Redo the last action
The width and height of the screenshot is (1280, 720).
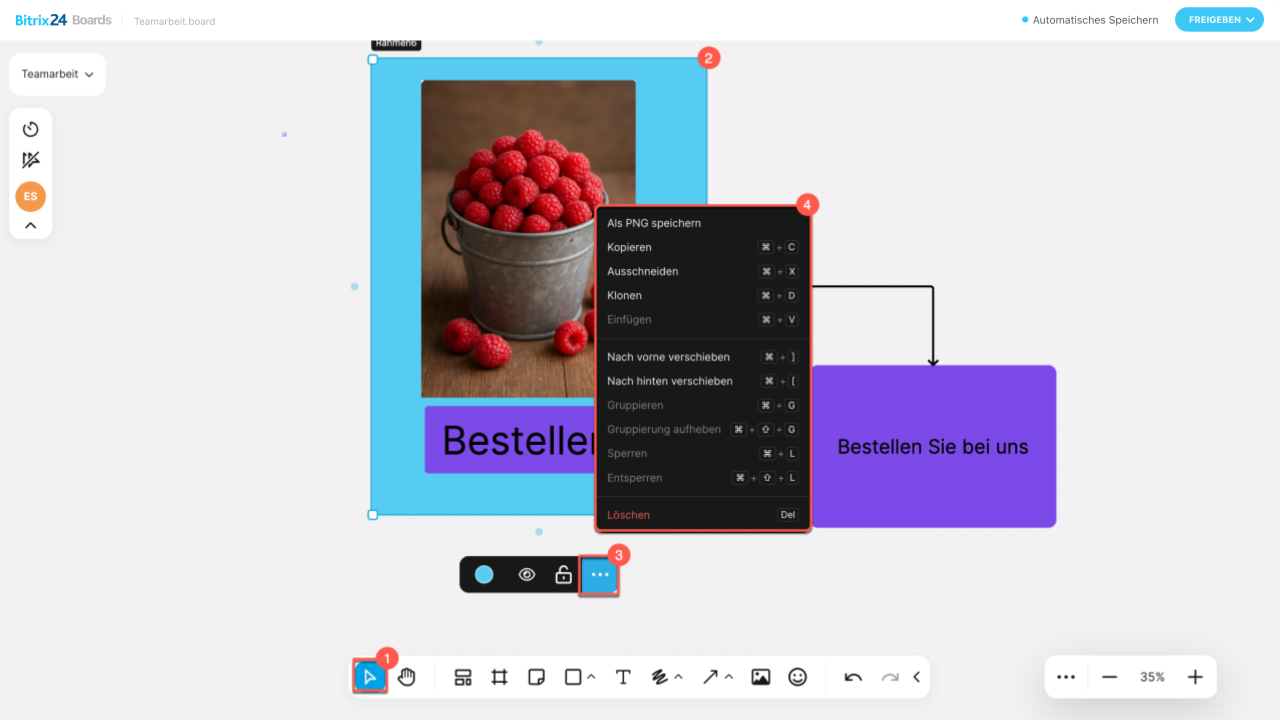click(x=890, y=677)
